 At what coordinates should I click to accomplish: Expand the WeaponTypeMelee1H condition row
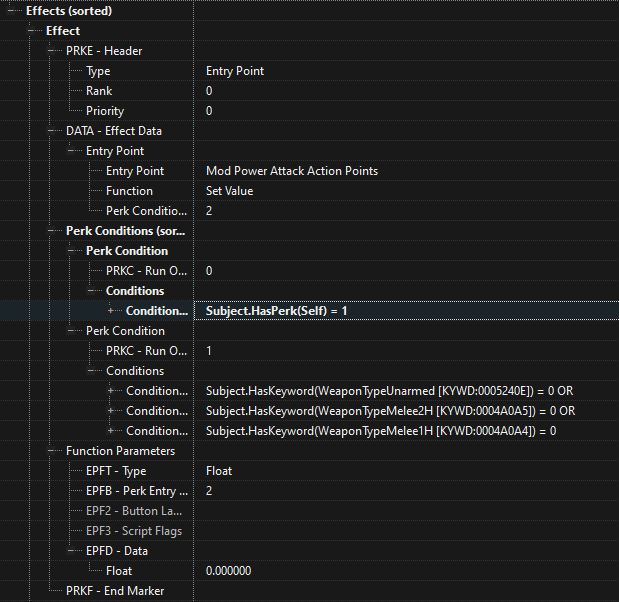click(x=111, y=431)
